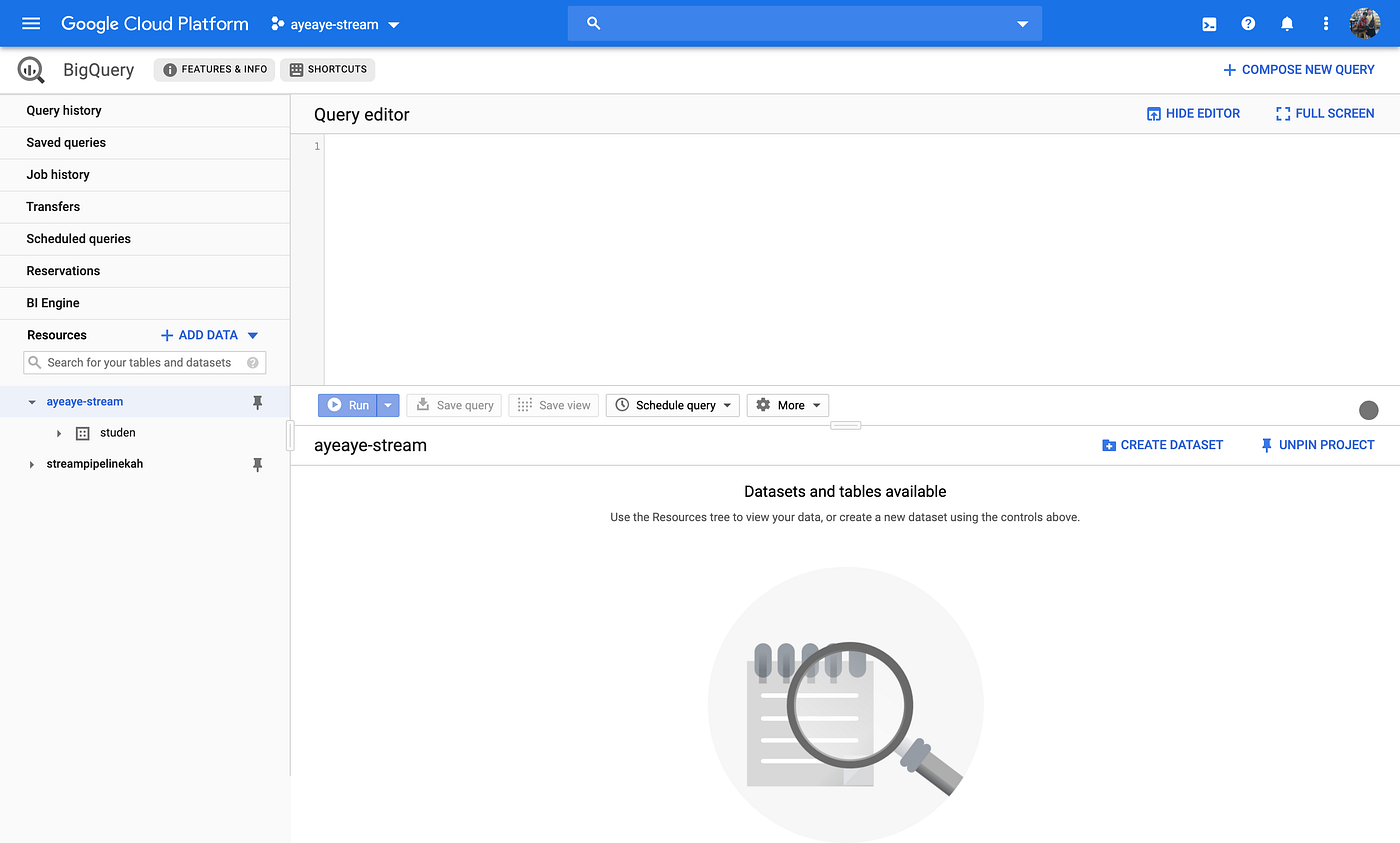Collapse the ayeaye-stream resource tree

click(x=29, y=401)
